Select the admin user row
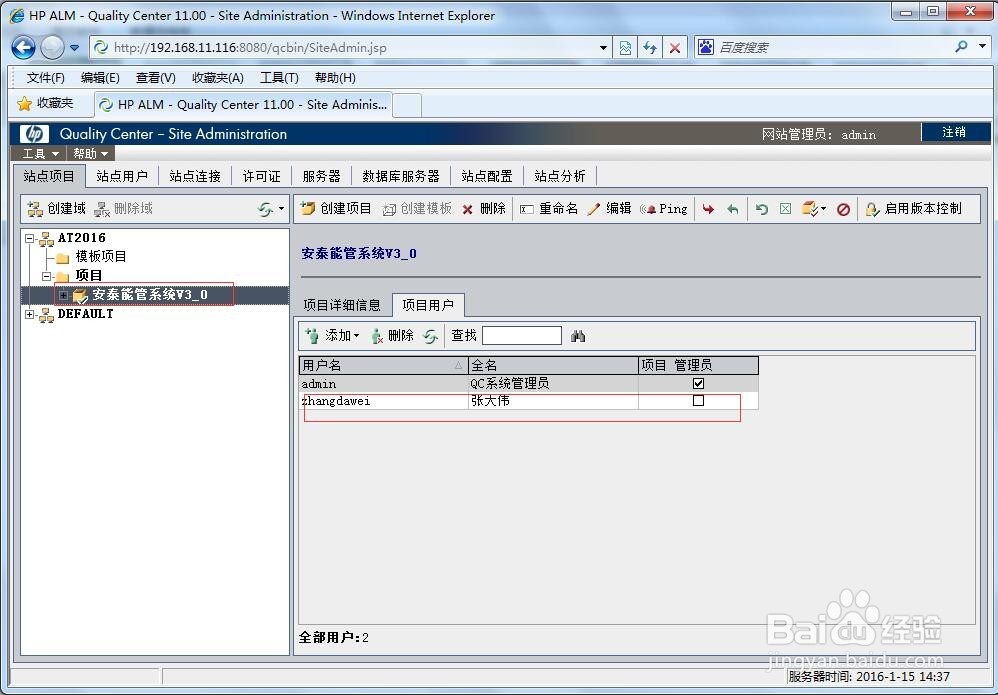998x695 pixels. point(528,383)
